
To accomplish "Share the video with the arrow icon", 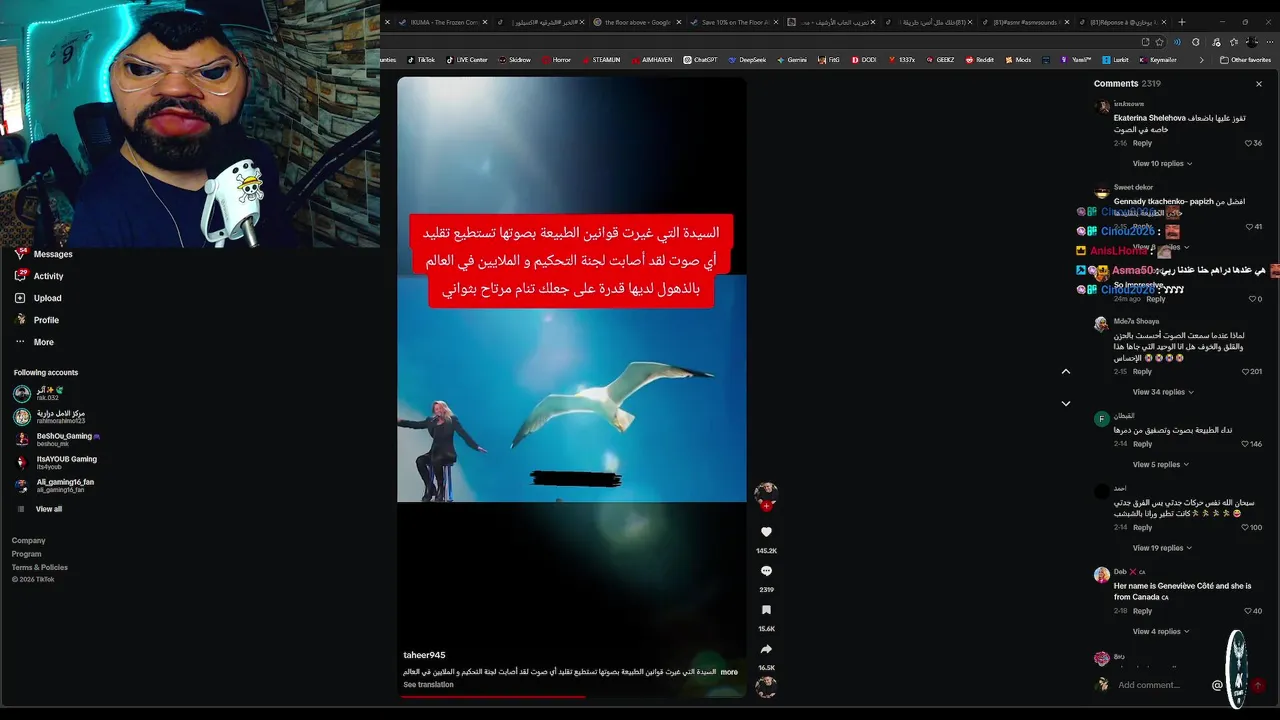I will coord(766,649).
